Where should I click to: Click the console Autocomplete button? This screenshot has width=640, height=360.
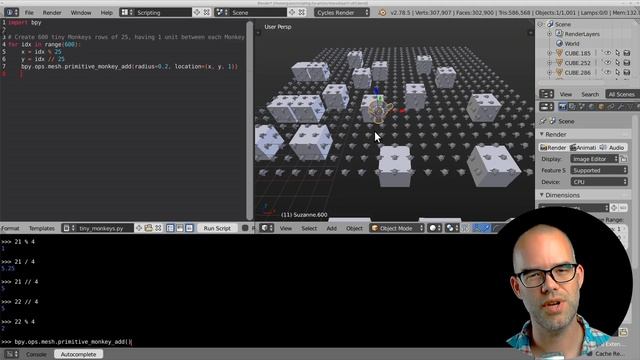click(x=78, y=354)
